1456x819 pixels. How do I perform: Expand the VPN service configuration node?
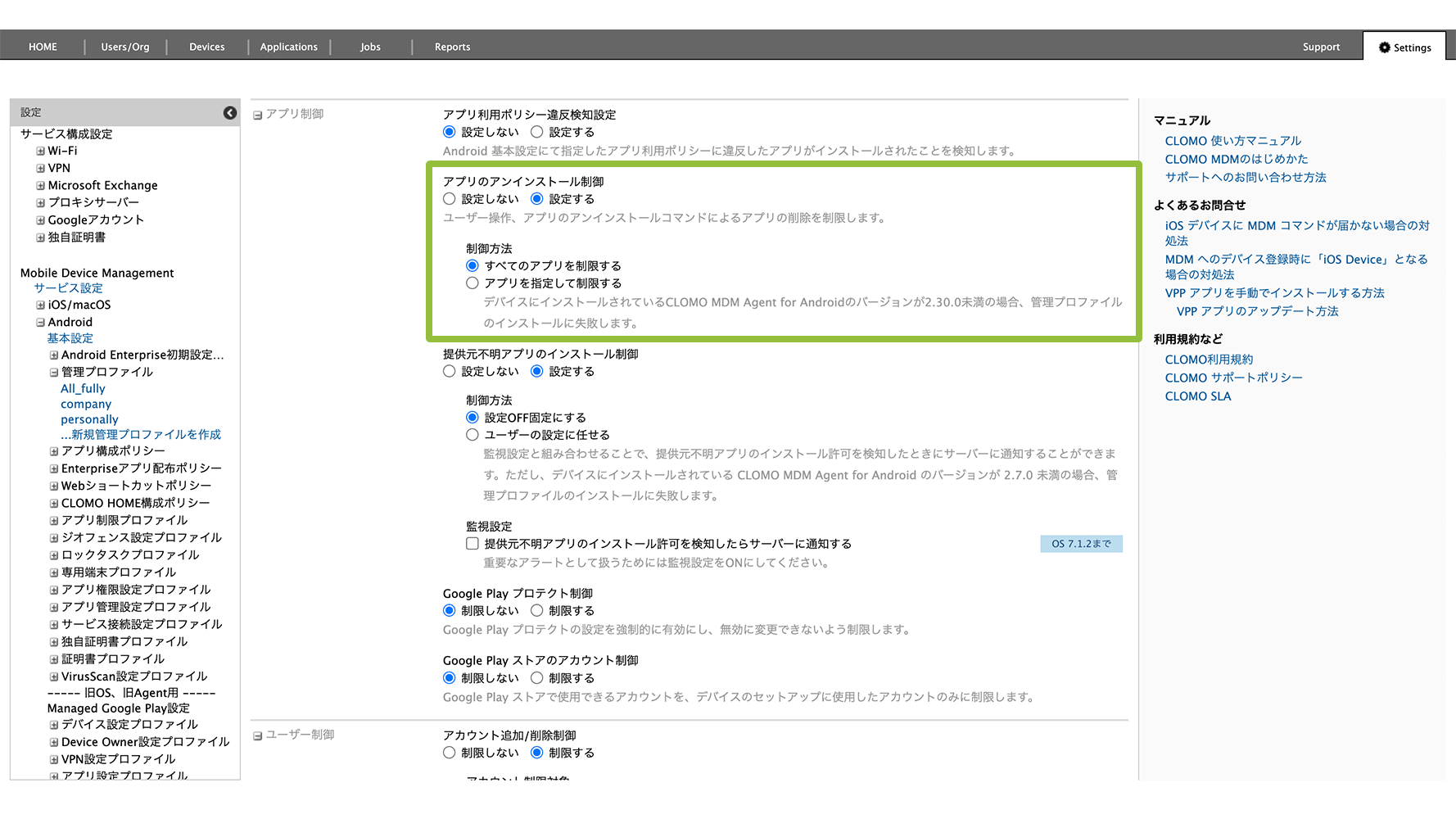[40, 169]
